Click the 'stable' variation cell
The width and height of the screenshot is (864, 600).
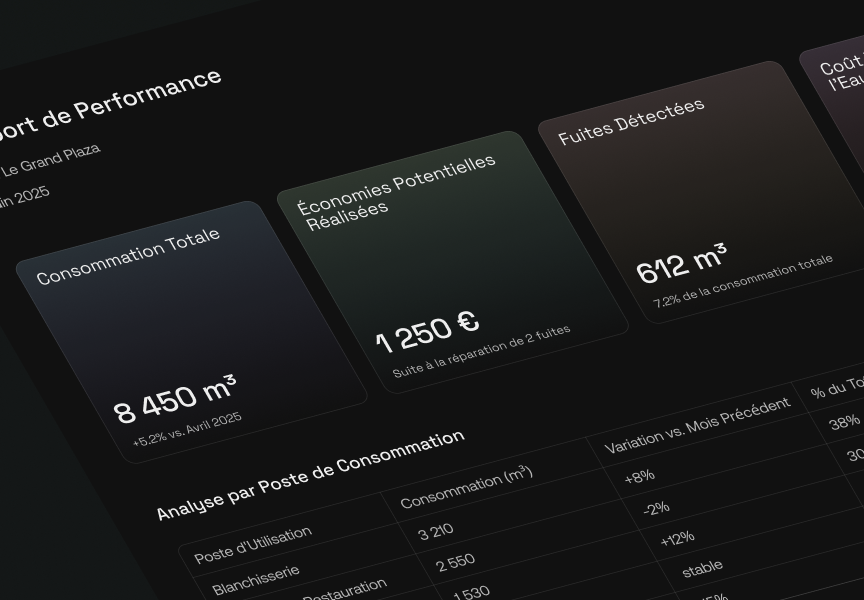(702, 569)
